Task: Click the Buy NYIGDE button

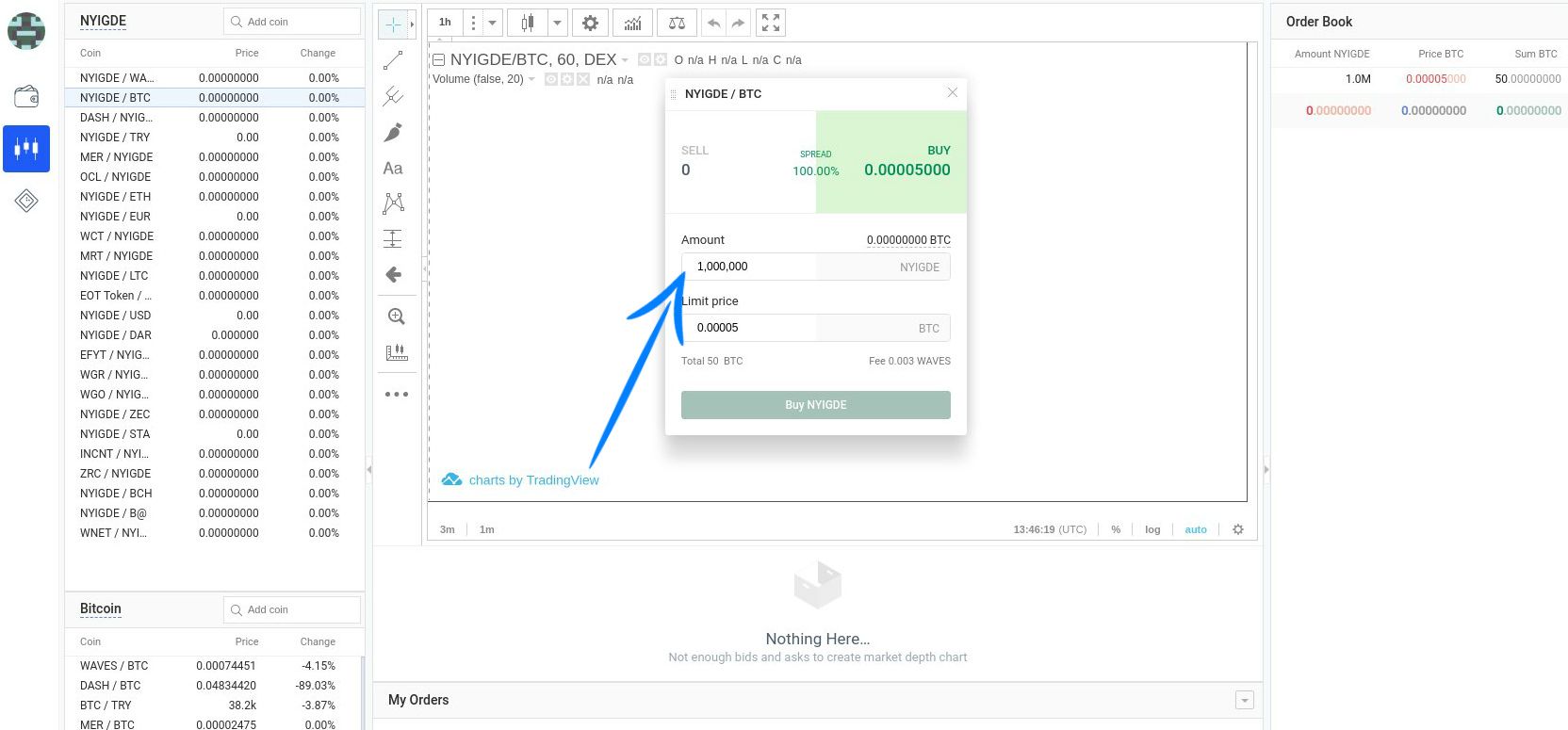Action: (x=816, y=405)
